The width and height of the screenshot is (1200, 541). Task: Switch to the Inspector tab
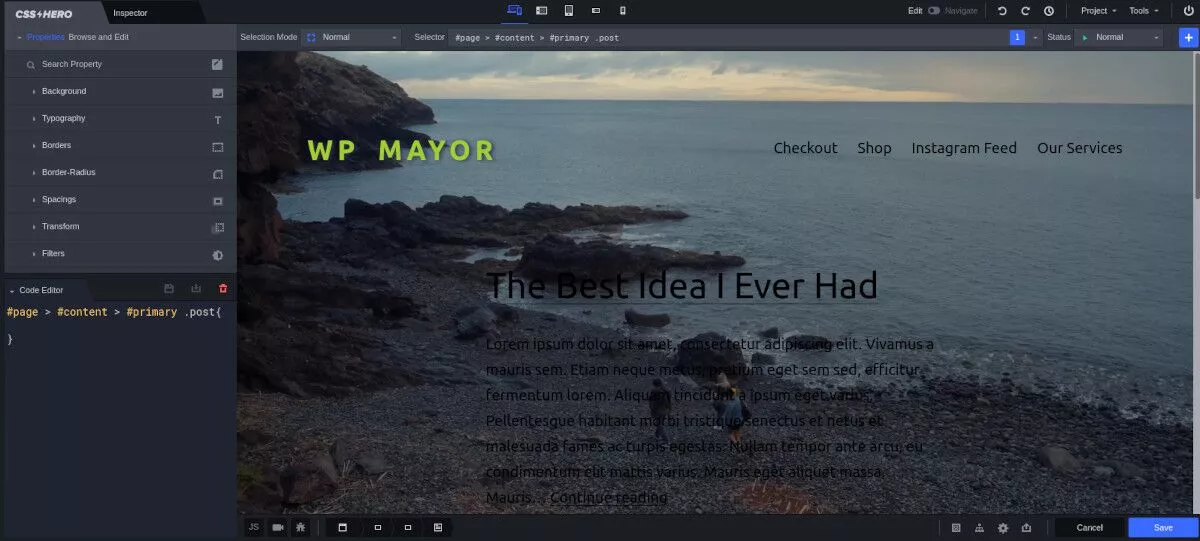[x=130, y=13]
